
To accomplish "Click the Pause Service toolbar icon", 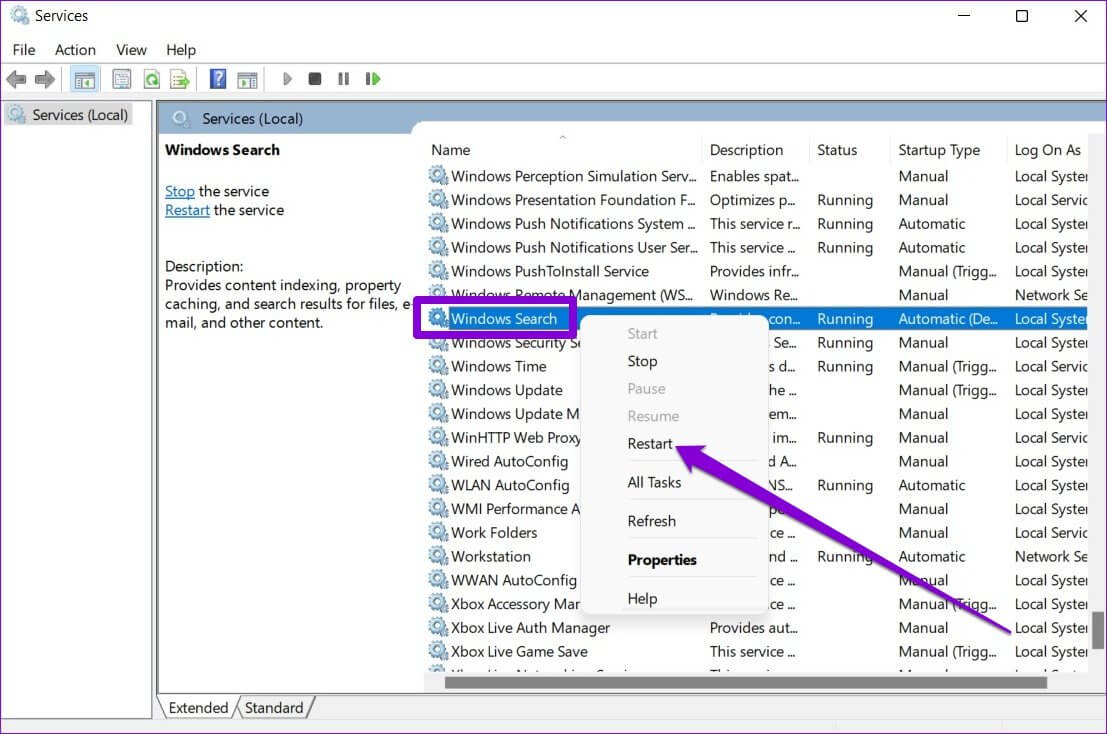I will pyautogui.click(x=344, y=79).
